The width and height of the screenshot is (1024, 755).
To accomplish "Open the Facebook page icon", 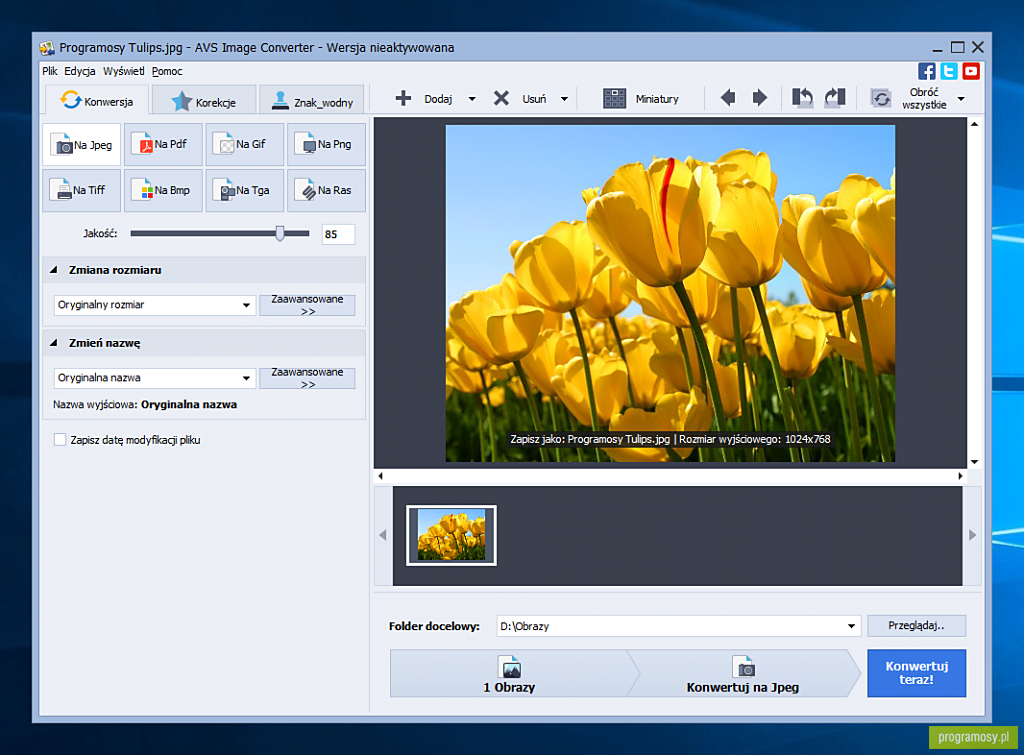I will [x=926, y=71].
